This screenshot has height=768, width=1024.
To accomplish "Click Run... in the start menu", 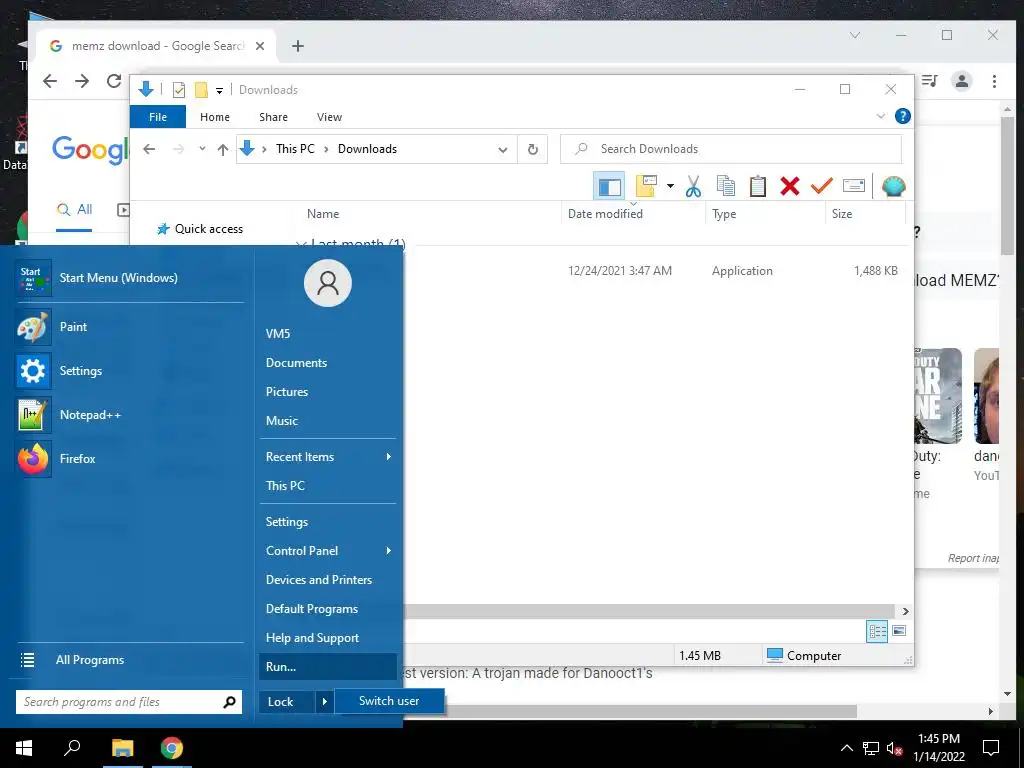I will tap(327, 667).
